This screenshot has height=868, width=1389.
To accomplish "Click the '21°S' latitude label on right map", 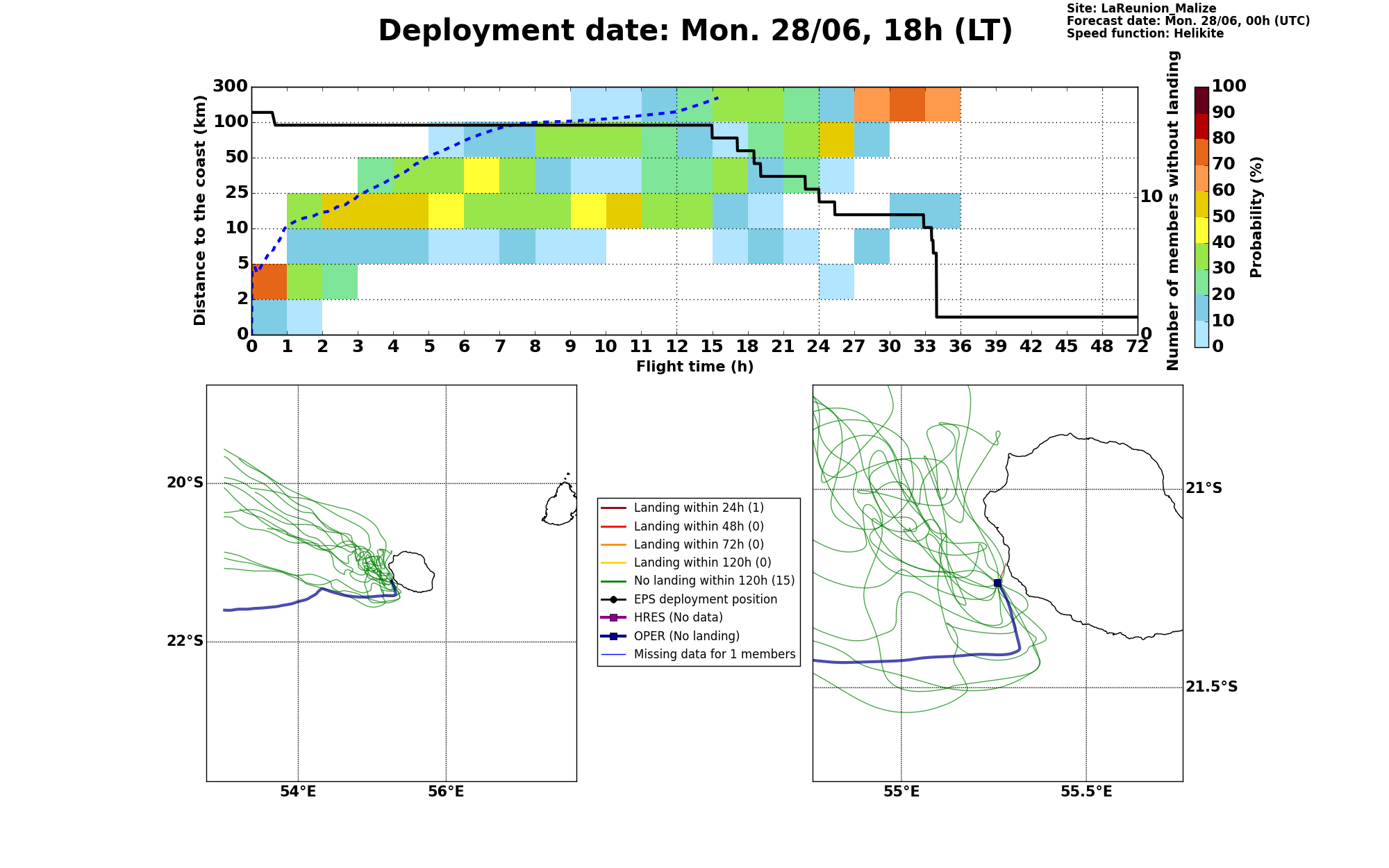I will (1204, 488).
